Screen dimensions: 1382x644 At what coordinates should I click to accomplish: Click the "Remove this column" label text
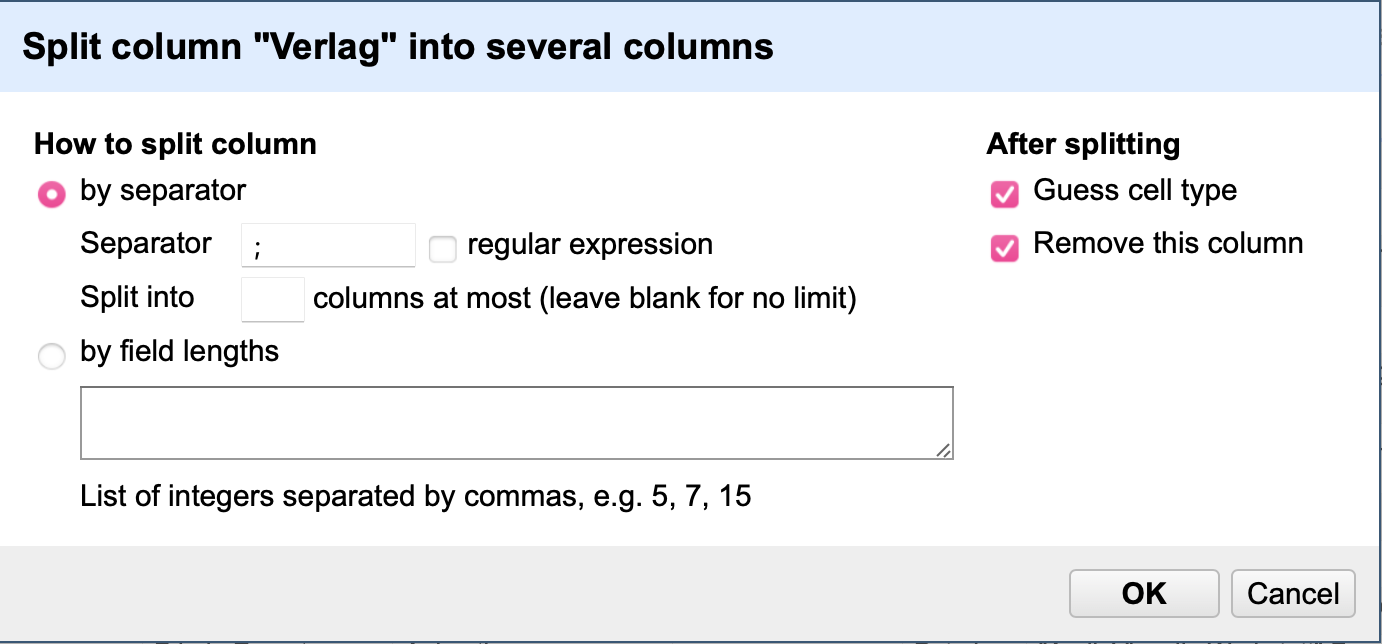[1167, 243]
